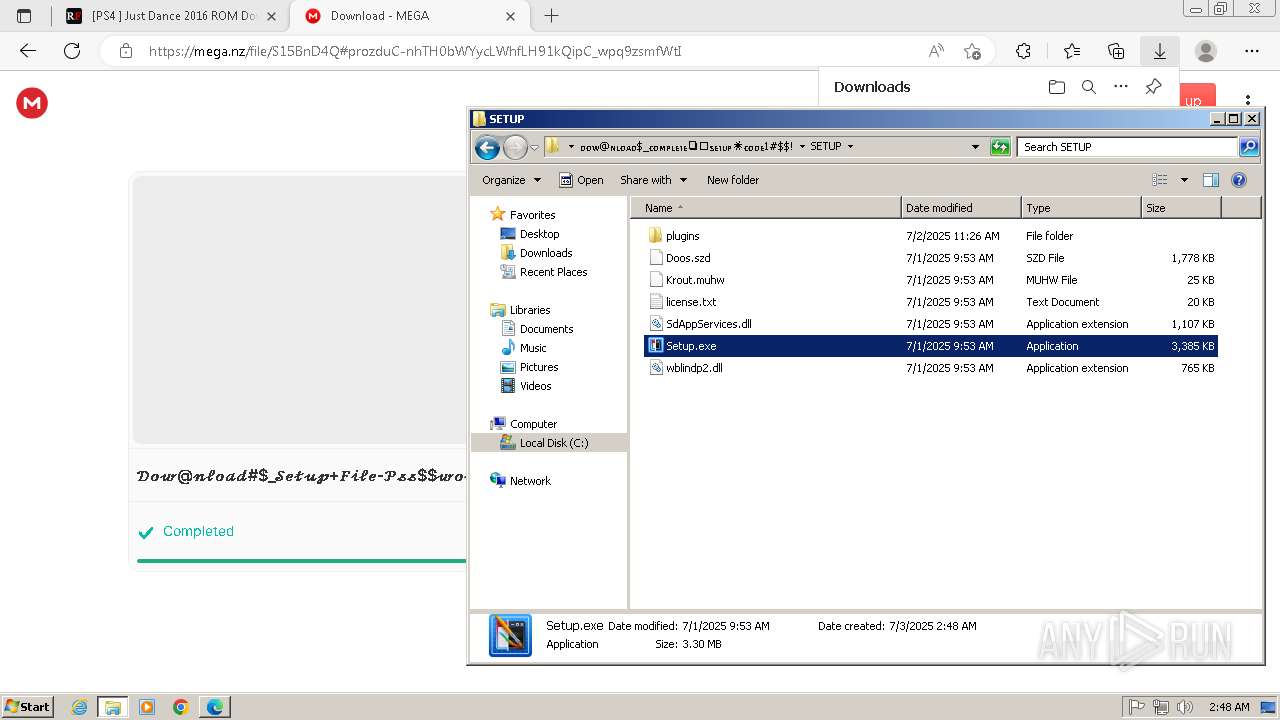
Task: Click the MEGA logo
Action: pyautogui.click(x=32, y=102)
